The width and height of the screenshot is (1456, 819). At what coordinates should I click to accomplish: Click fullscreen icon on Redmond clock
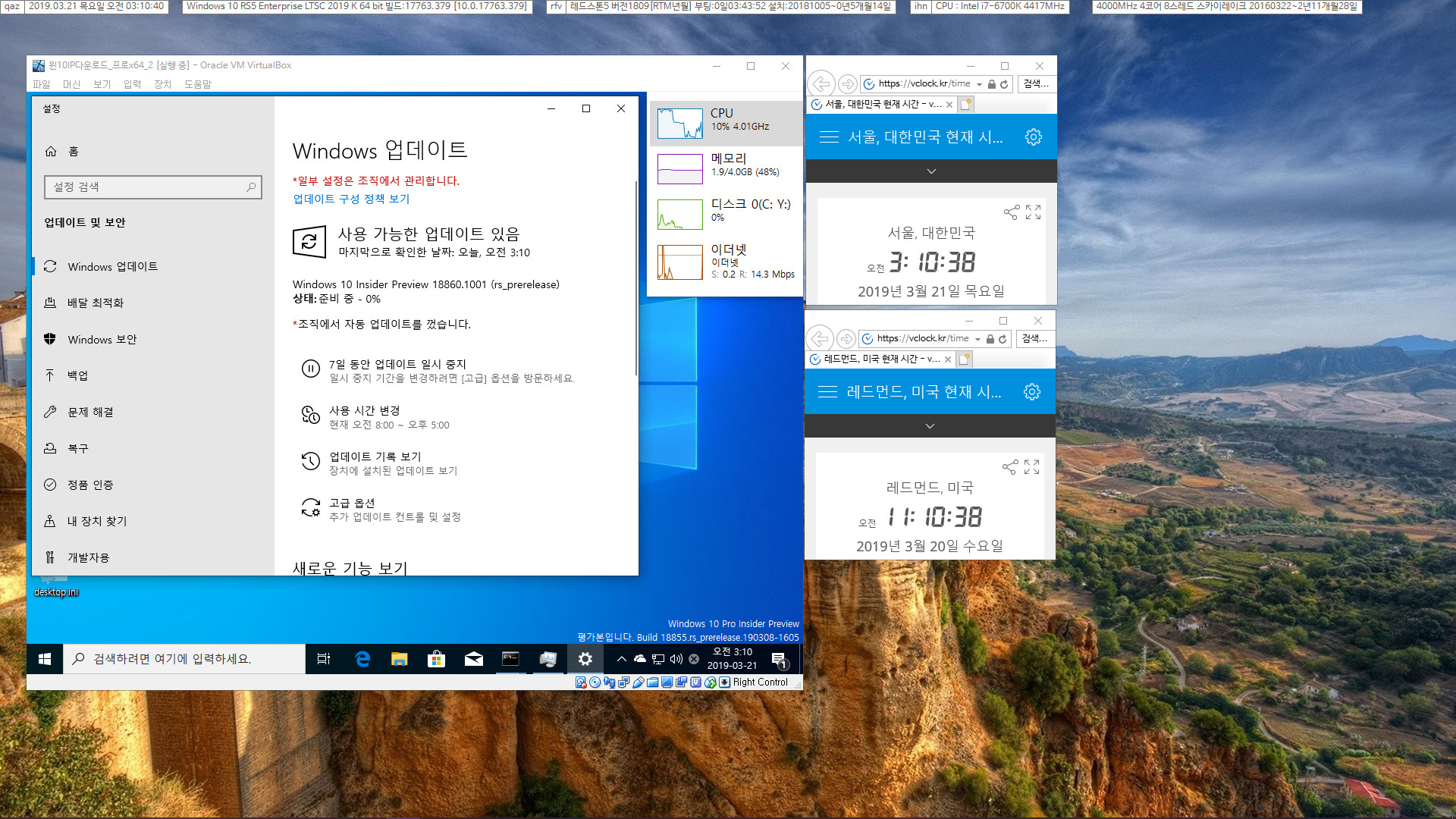tap(1032, 467)
